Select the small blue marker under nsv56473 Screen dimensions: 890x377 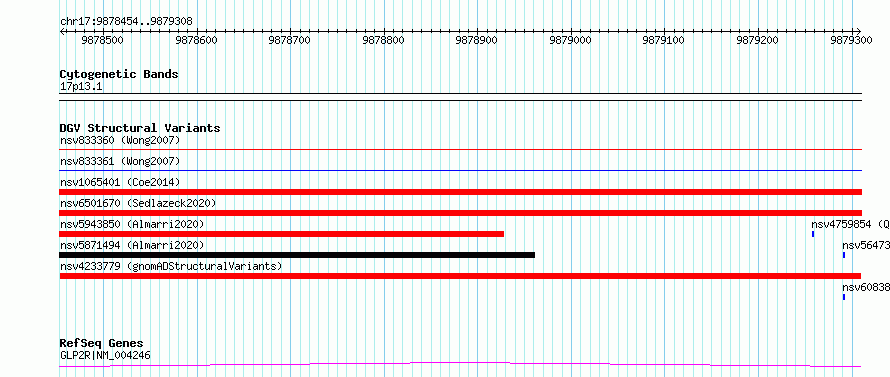click(x=843, y=255)
